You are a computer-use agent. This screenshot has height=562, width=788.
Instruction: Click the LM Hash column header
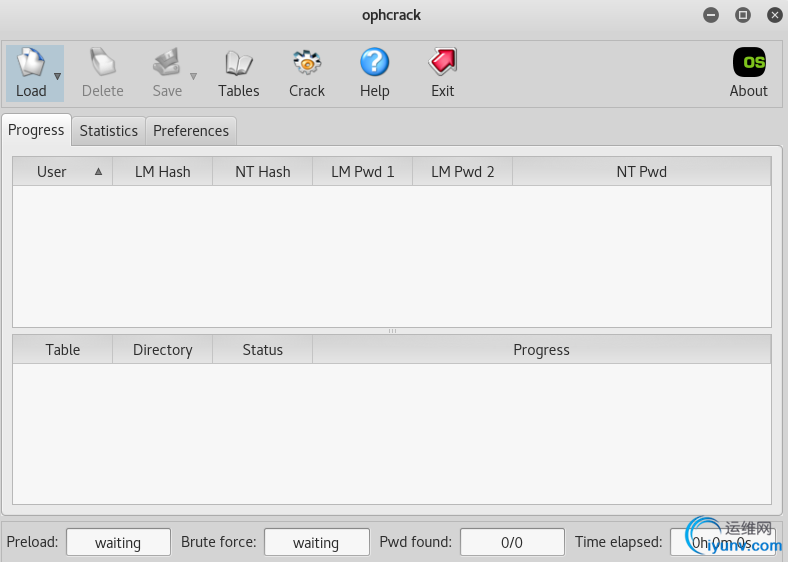click(162, 172)
